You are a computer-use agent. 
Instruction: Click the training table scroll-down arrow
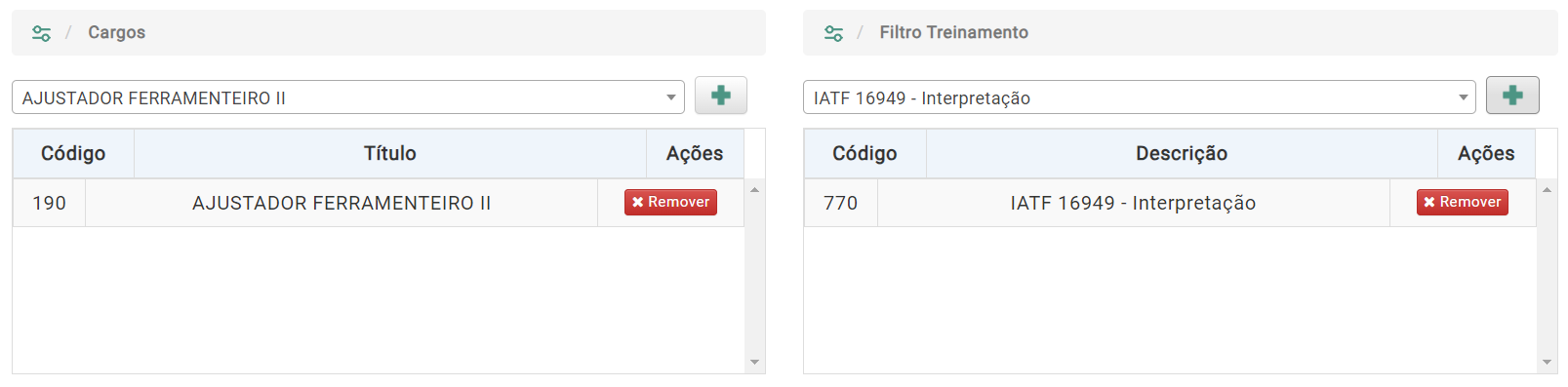[x=1547, y=363]
